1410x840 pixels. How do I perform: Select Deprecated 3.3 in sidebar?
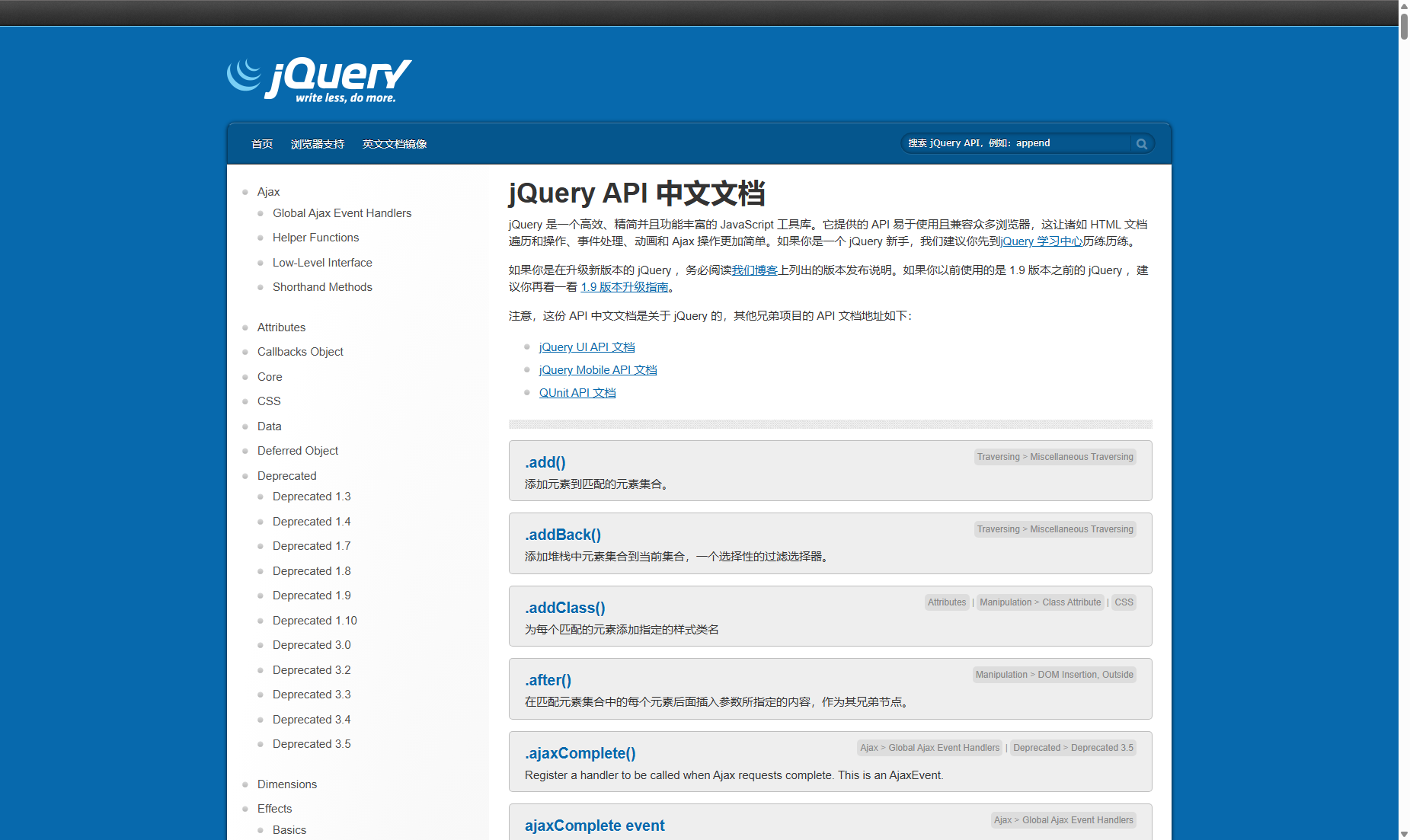312,695
